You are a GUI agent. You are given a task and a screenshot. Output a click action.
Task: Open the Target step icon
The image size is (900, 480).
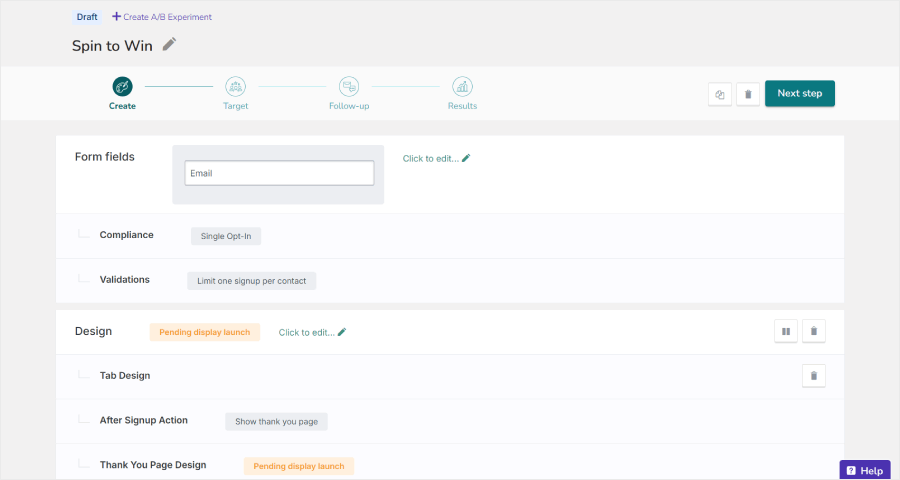pyautogui.click(x=235, y=87)
